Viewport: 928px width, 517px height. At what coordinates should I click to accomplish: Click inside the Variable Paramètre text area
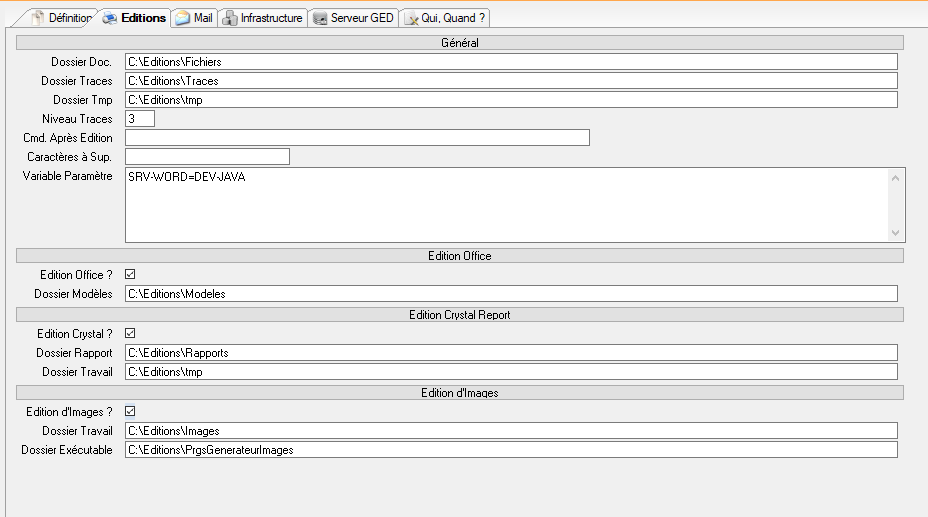pyautogui.click(x=505, y=205)
